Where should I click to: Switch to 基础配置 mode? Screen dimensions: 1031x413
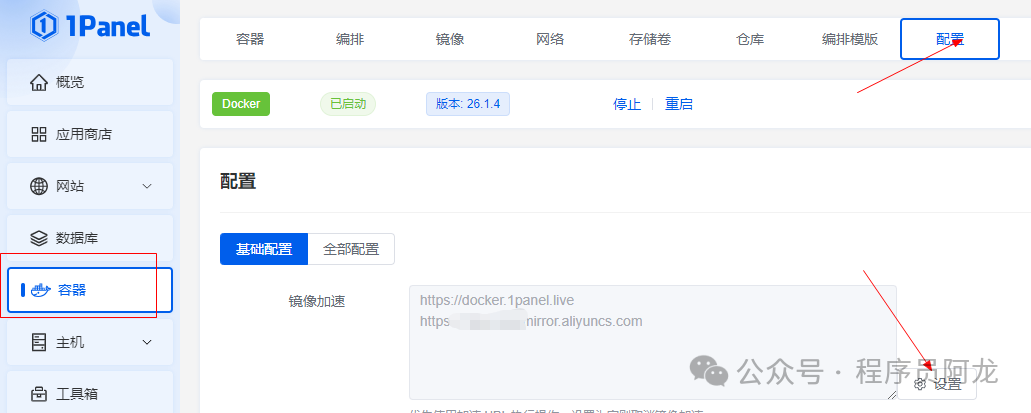point(264,249)
